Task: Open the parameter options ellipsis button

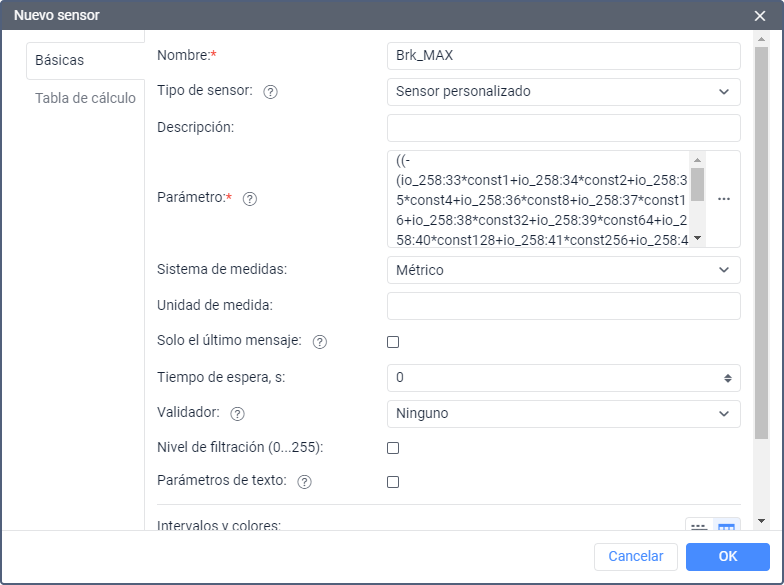Action: pyautogui.click(x=724, y=199)
